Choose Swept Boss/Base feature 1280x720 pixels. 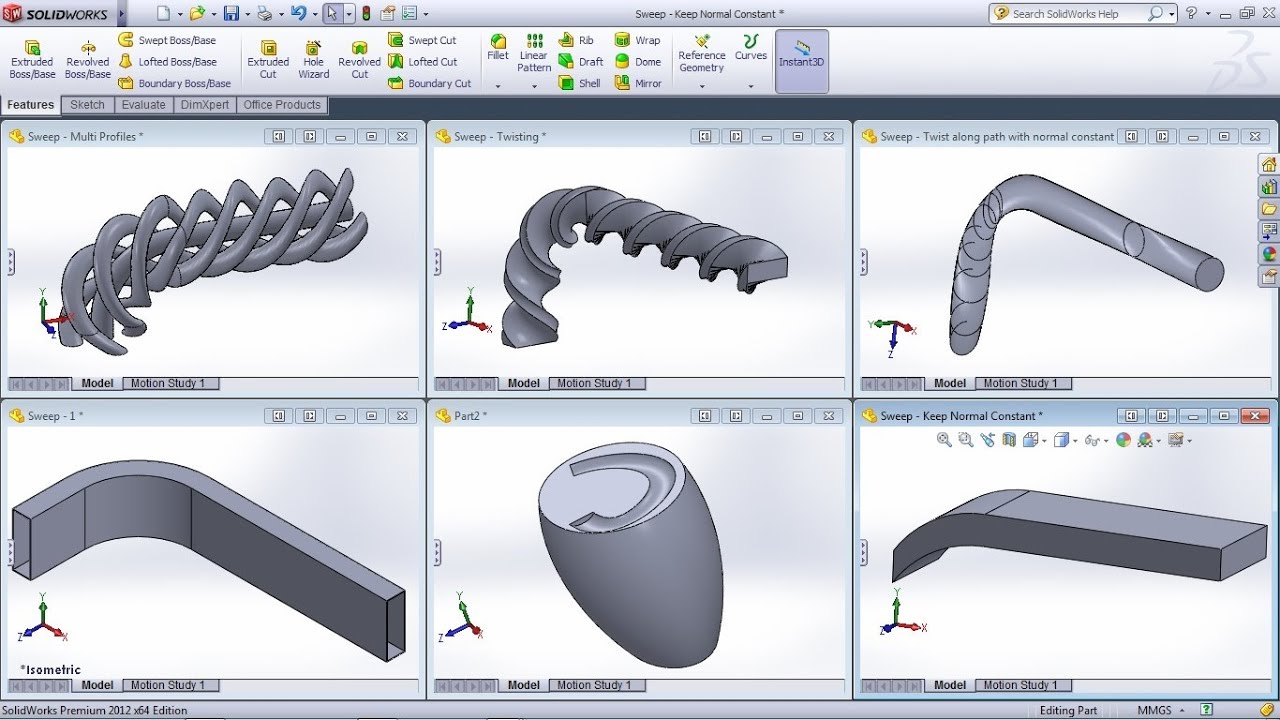point(167,40)
